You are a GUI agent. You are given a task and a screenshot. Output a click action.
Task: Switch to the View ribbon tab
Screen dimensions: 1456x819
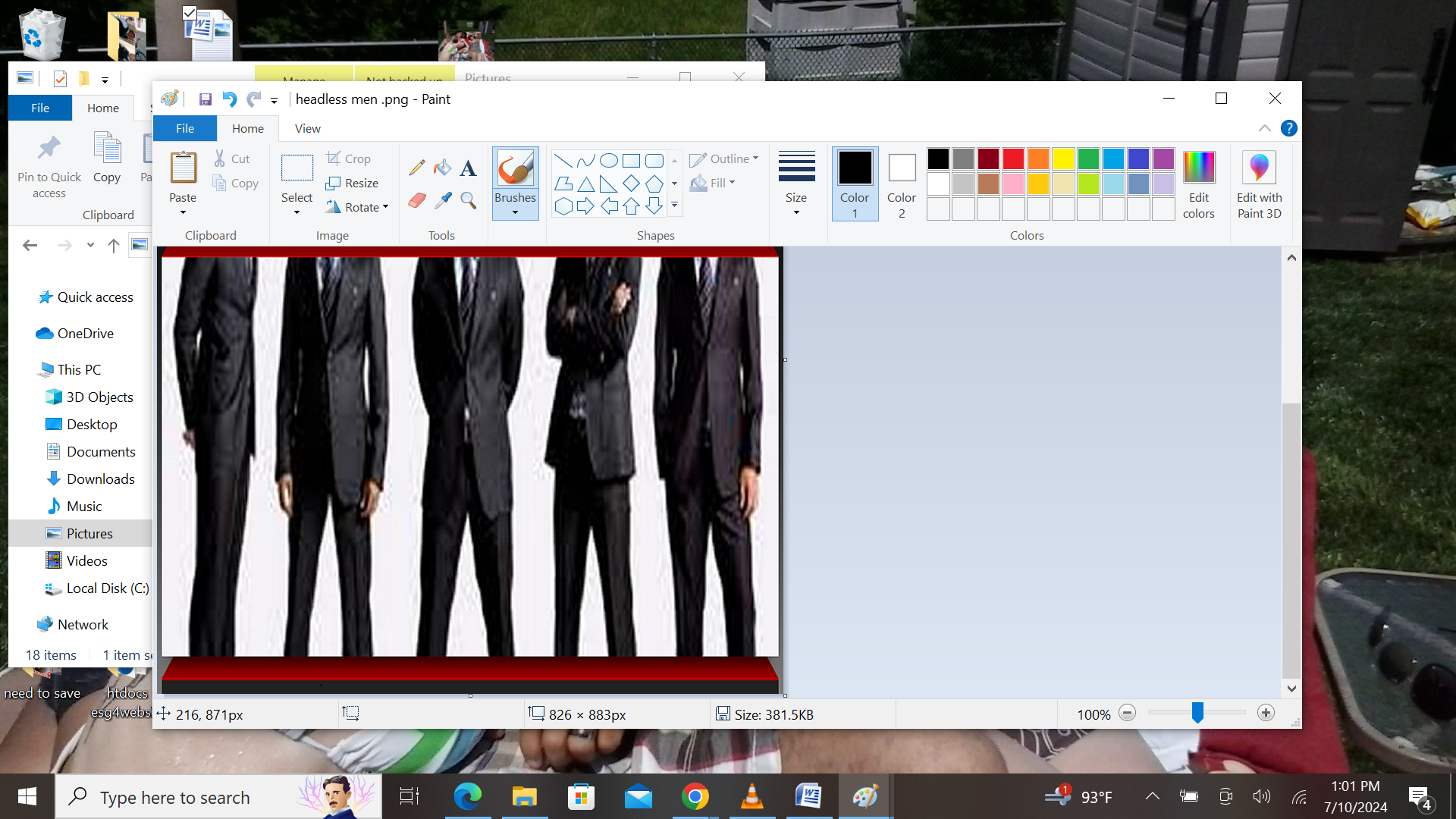point(307,128)
